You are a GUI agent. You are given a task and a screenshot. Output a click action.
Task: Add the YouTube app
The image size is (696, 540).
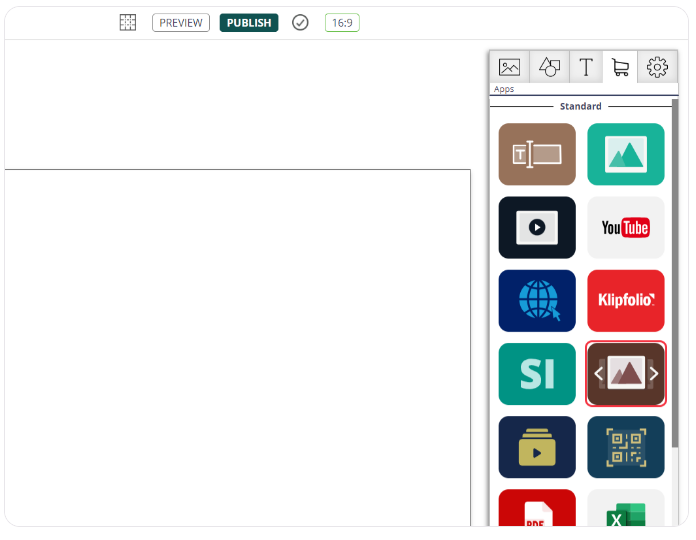(x=626, y=228)
